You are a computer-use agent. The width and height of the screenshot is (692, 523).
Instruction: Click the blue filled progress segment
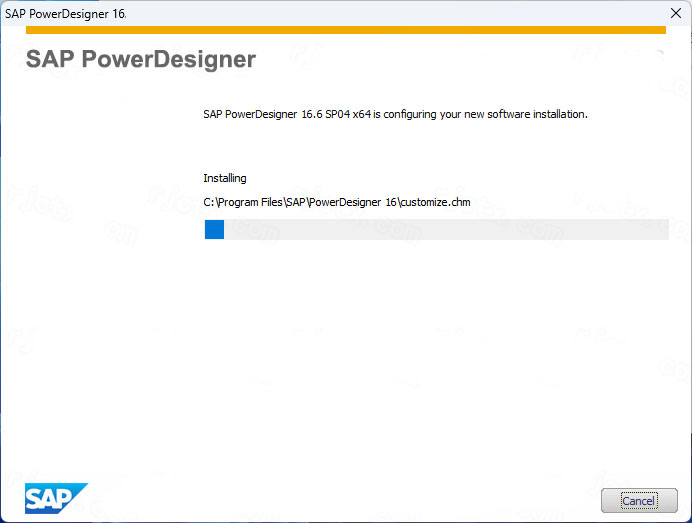(214, 230)
